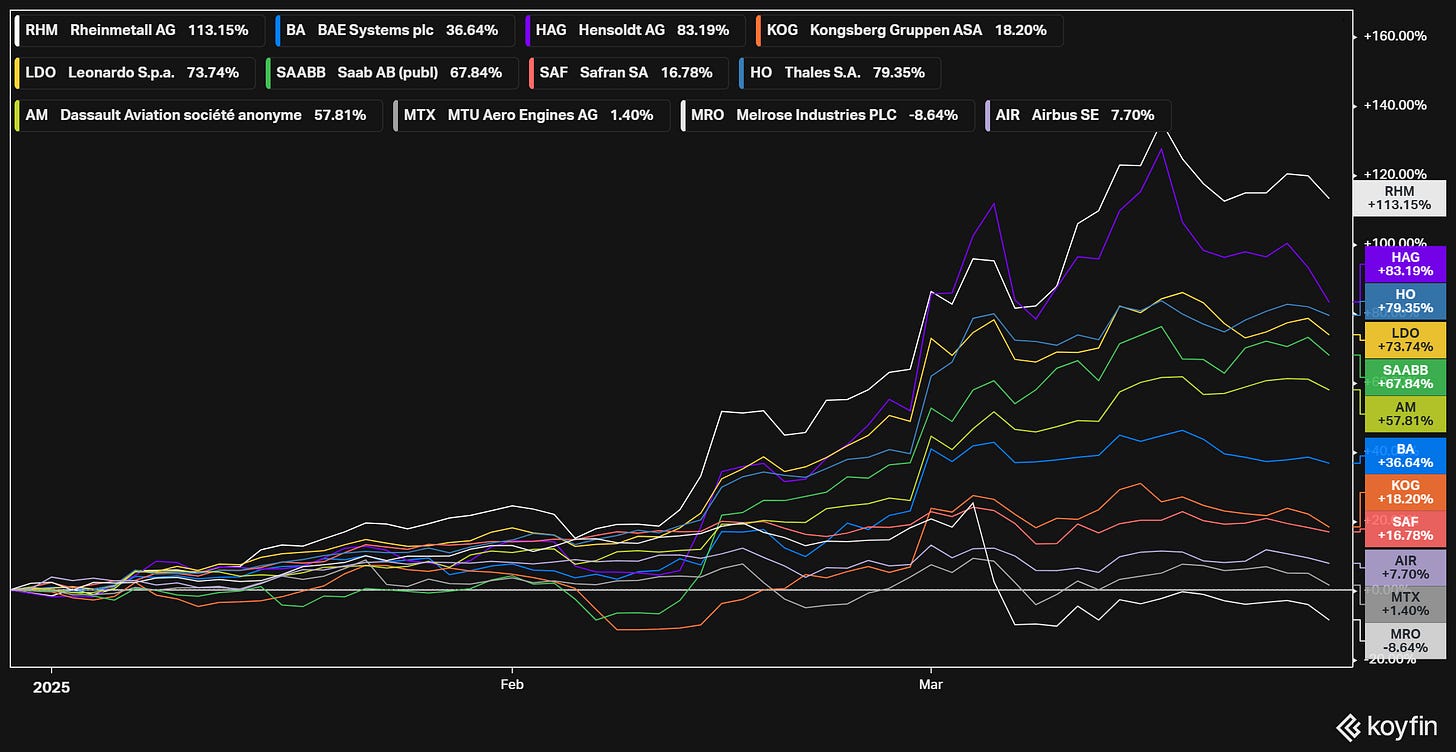
Task: Click the blue HO +79.35% axis label
Action: [1404, 301]
